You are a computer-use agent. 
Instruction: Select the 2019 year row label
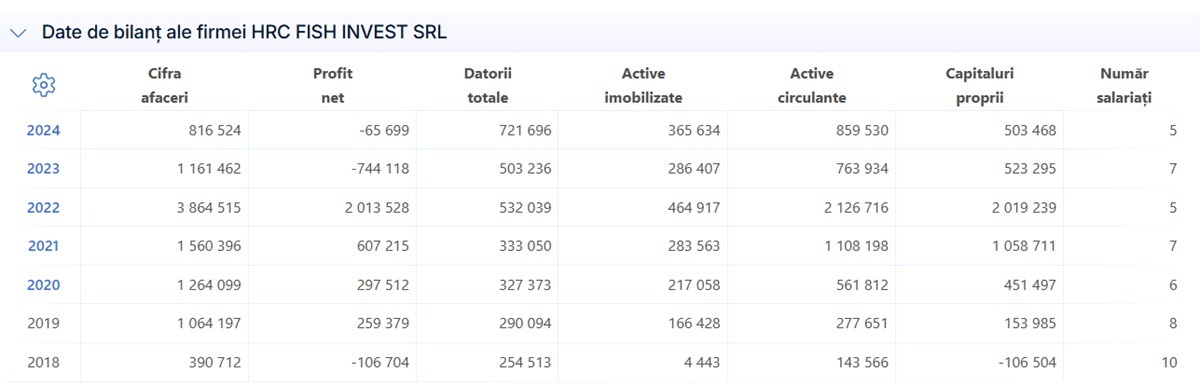(43, 324)
